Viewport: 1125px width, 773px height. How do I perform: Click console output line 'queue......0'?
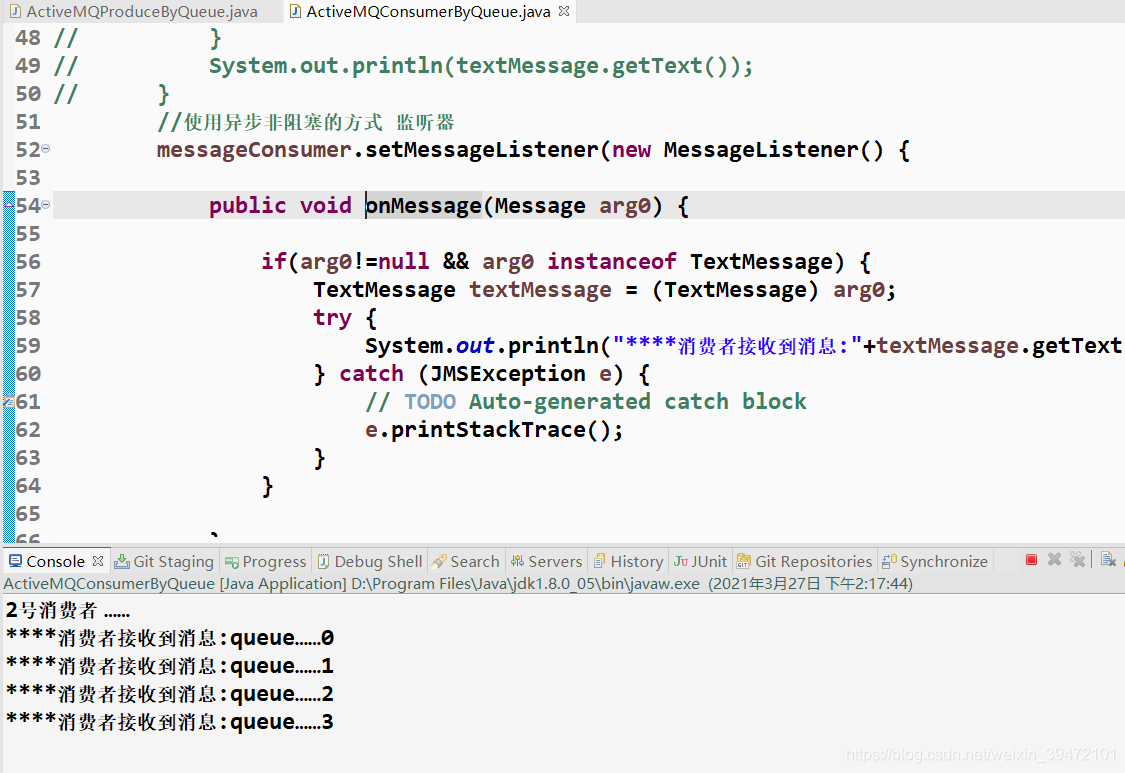click(x=169, y=638)
